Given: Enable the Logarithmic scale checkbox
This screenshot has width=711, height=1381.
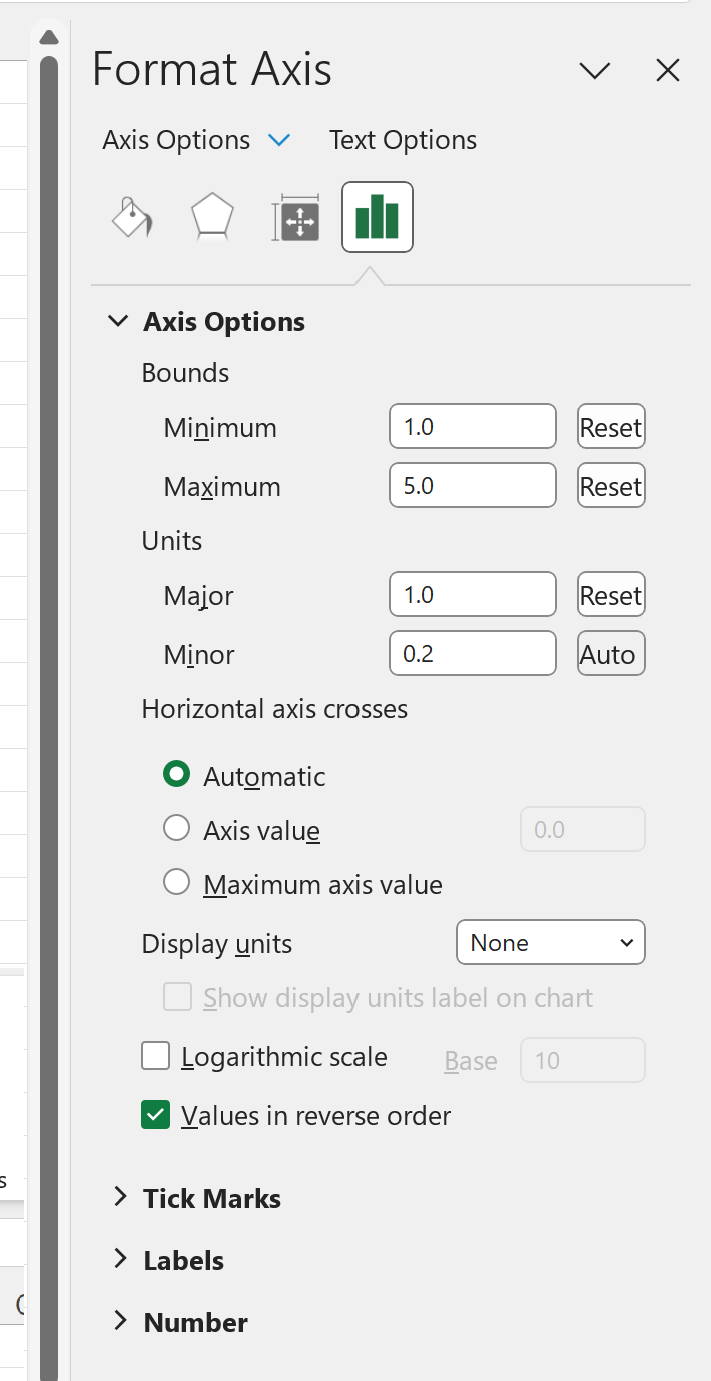Looking at the screenshot, I should click(156, 1056).
